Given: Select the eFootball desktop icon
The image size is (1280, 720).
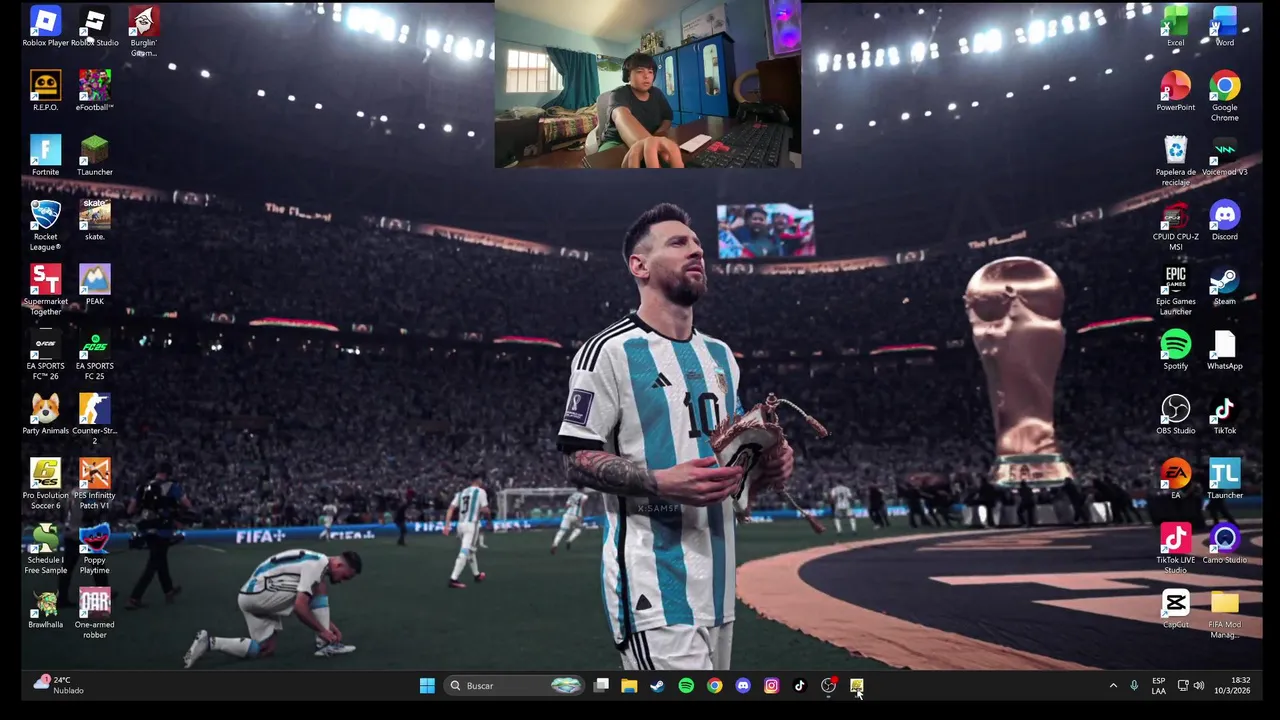Looking at the screenshot, I should [94, 91].
